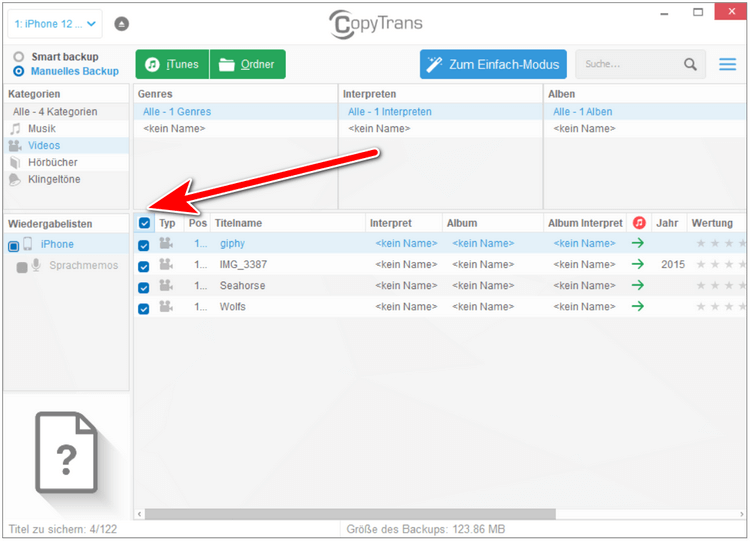Uncheck the giphy checkbox

point(143,245)
